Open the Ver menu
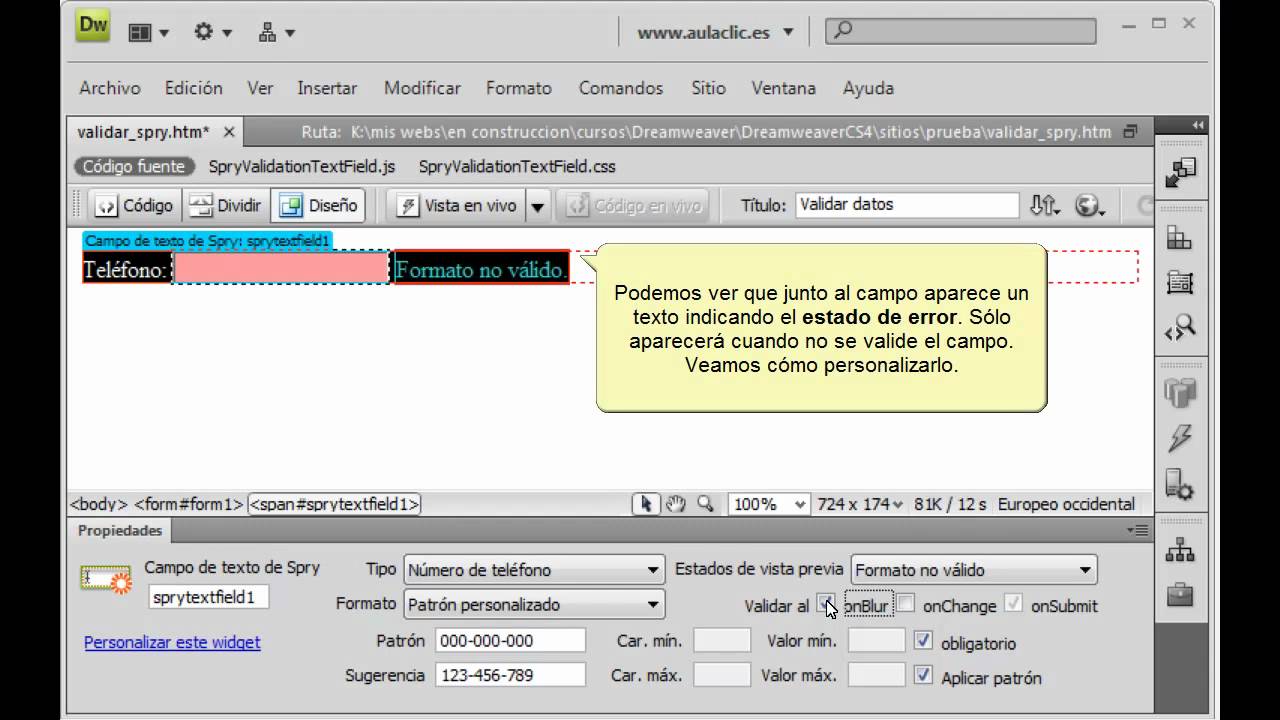Image resolution: width=1280 pixels, height=720 pixels. pos(260,88)
